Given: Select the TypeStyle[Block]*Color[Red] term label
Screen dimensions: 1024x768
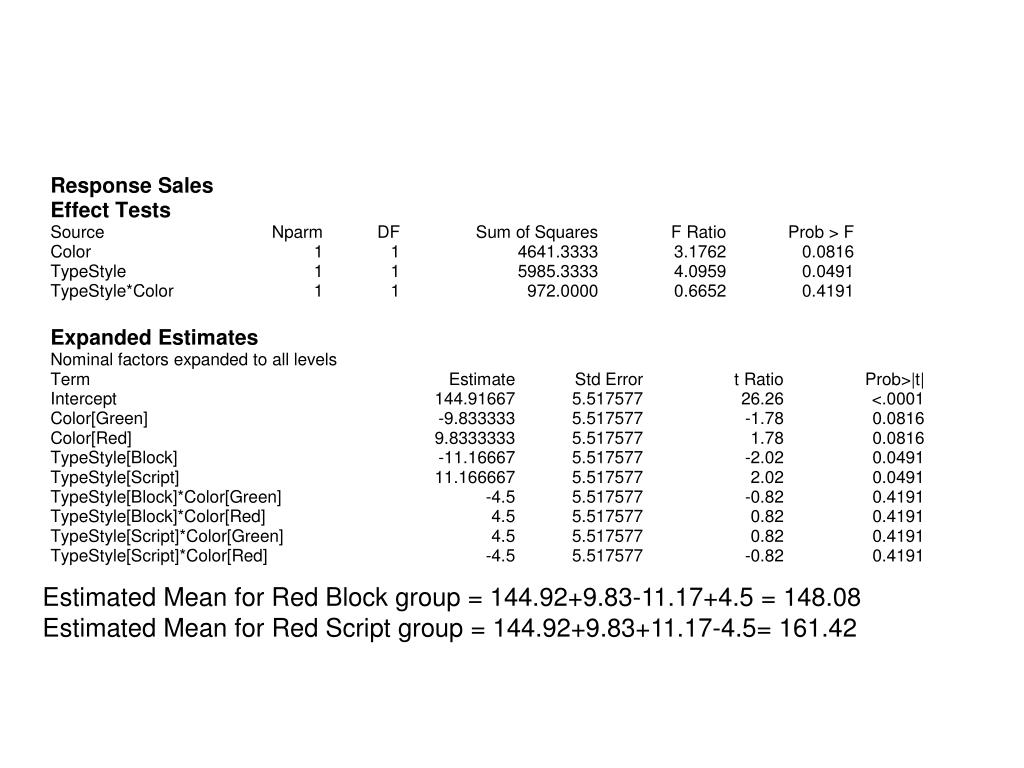Looking at the screenshot, I should [x=158, y=516].
